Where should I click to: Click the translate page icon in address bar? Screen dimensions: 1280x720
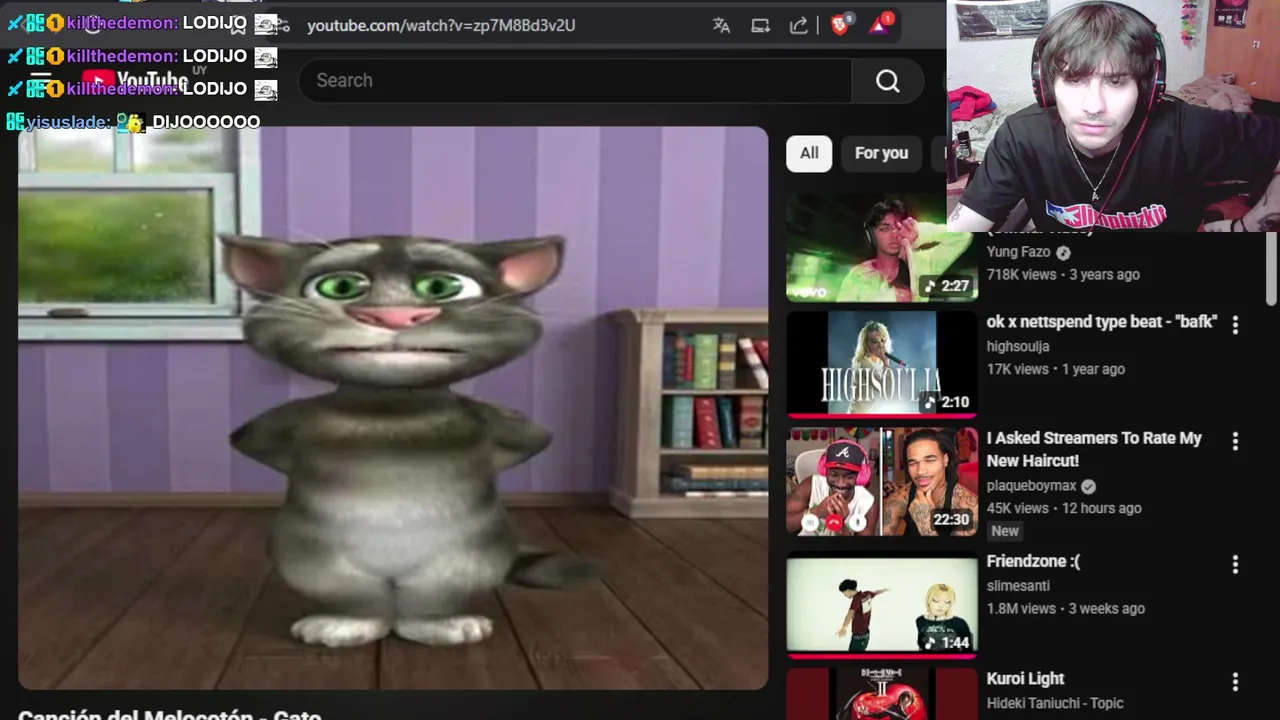(721, 26)
